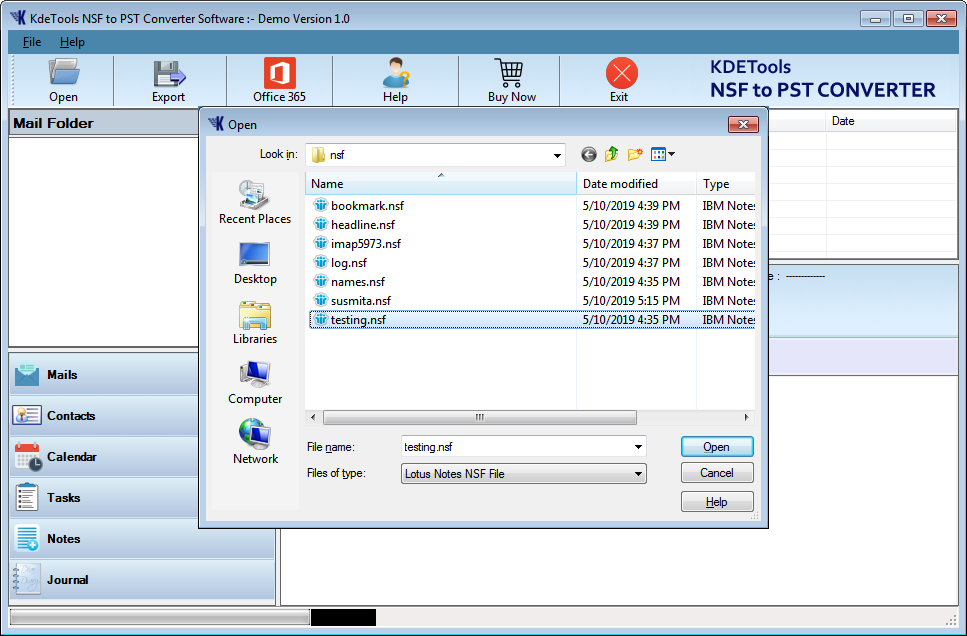Click the Buy Now shopping cart icon
This screenshot has width=967, height=636.
[x=511, y=74]
